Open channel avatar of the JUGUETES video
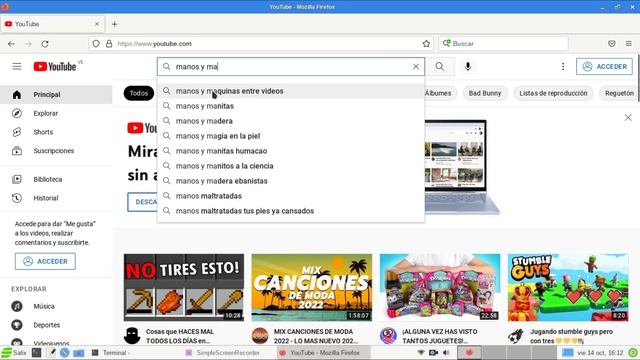The width and height of the screenshot is (640, 360). [x=388, y=336]
